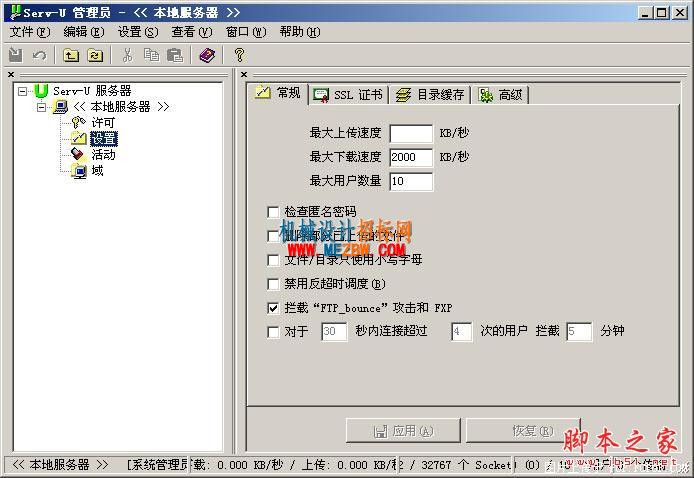Screen dimensions: 694x478
Task: Maximize the Serv-U window
Action: point(662,13)
